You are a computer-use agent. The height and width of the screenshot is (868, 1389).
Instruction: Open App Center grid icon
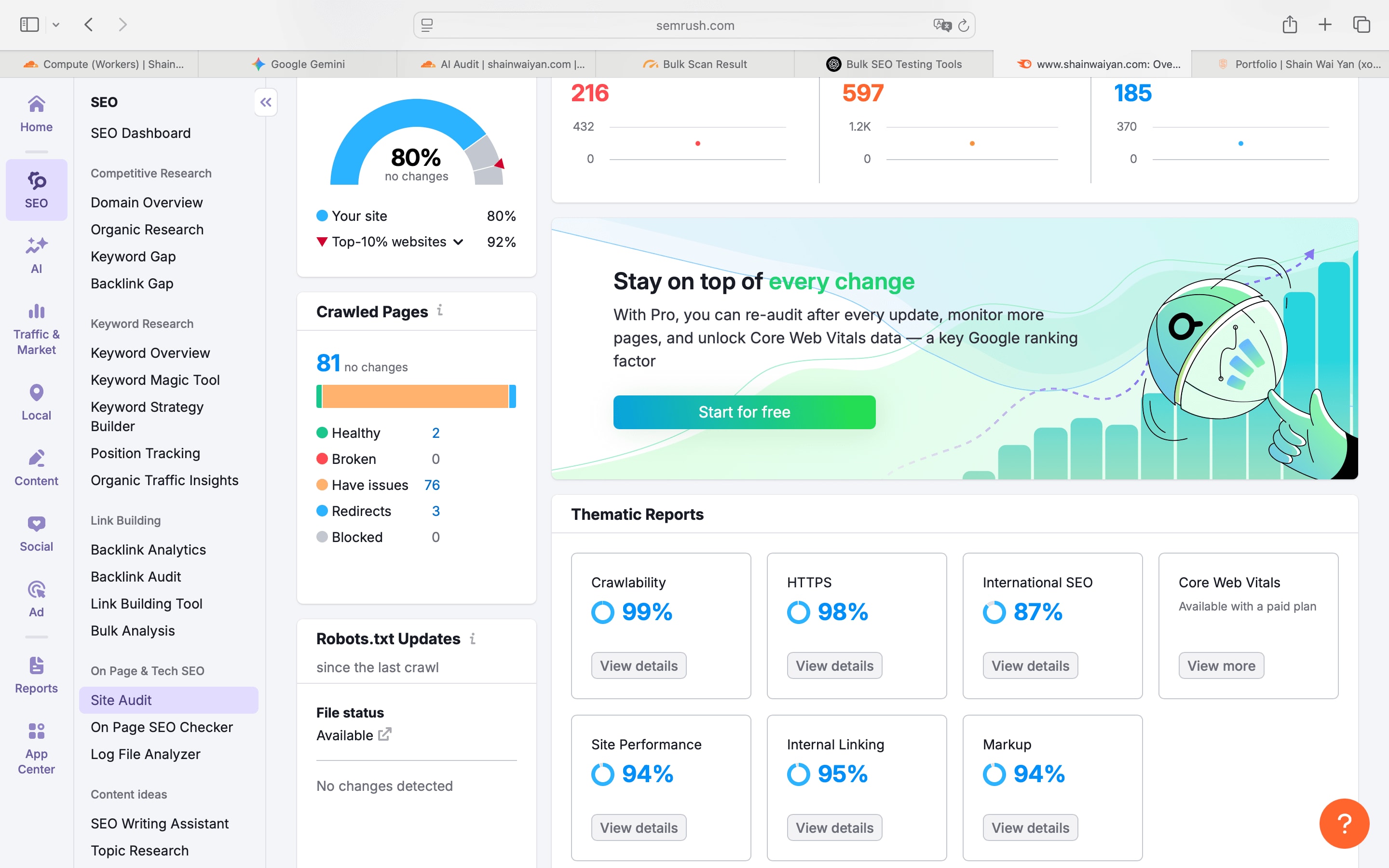[36, 732]
